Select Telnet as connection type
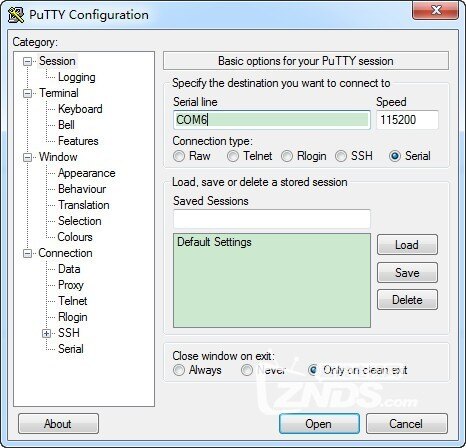This screenshot has height=448, width=466. 233,156
